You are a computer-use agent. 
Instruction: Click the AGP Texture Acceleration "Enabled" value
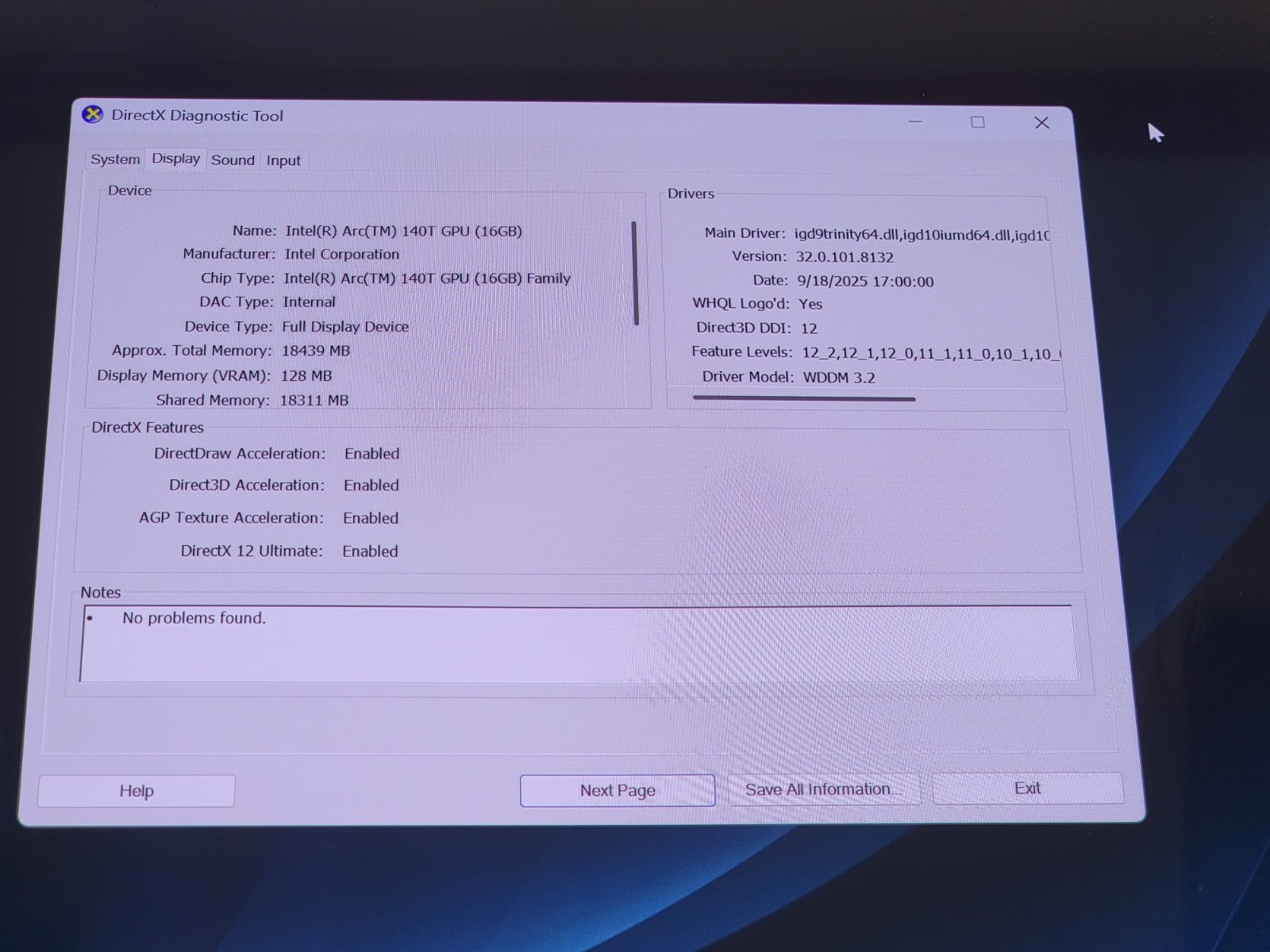(x=371, y=518)
